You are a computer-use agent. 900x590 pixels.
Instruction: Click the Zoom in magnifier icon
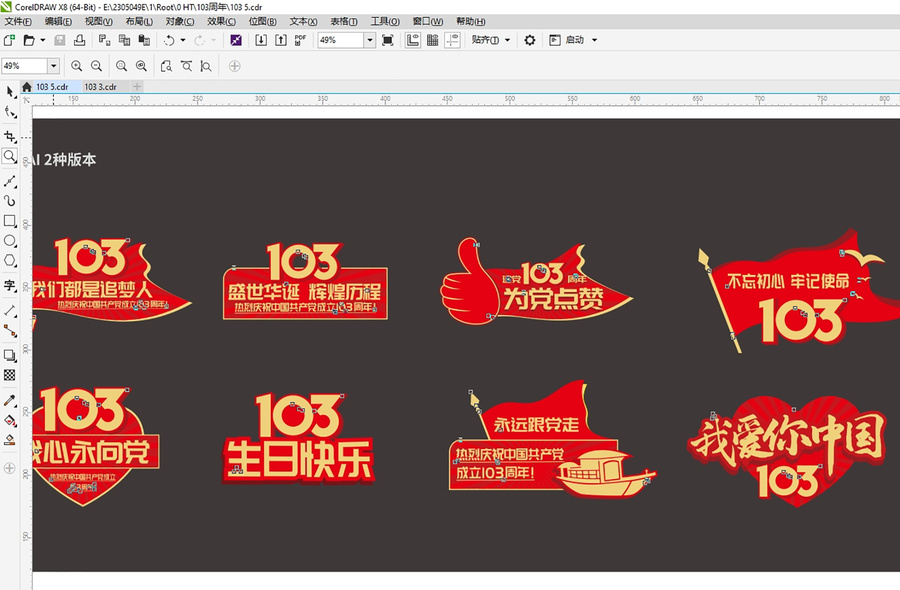76,66
